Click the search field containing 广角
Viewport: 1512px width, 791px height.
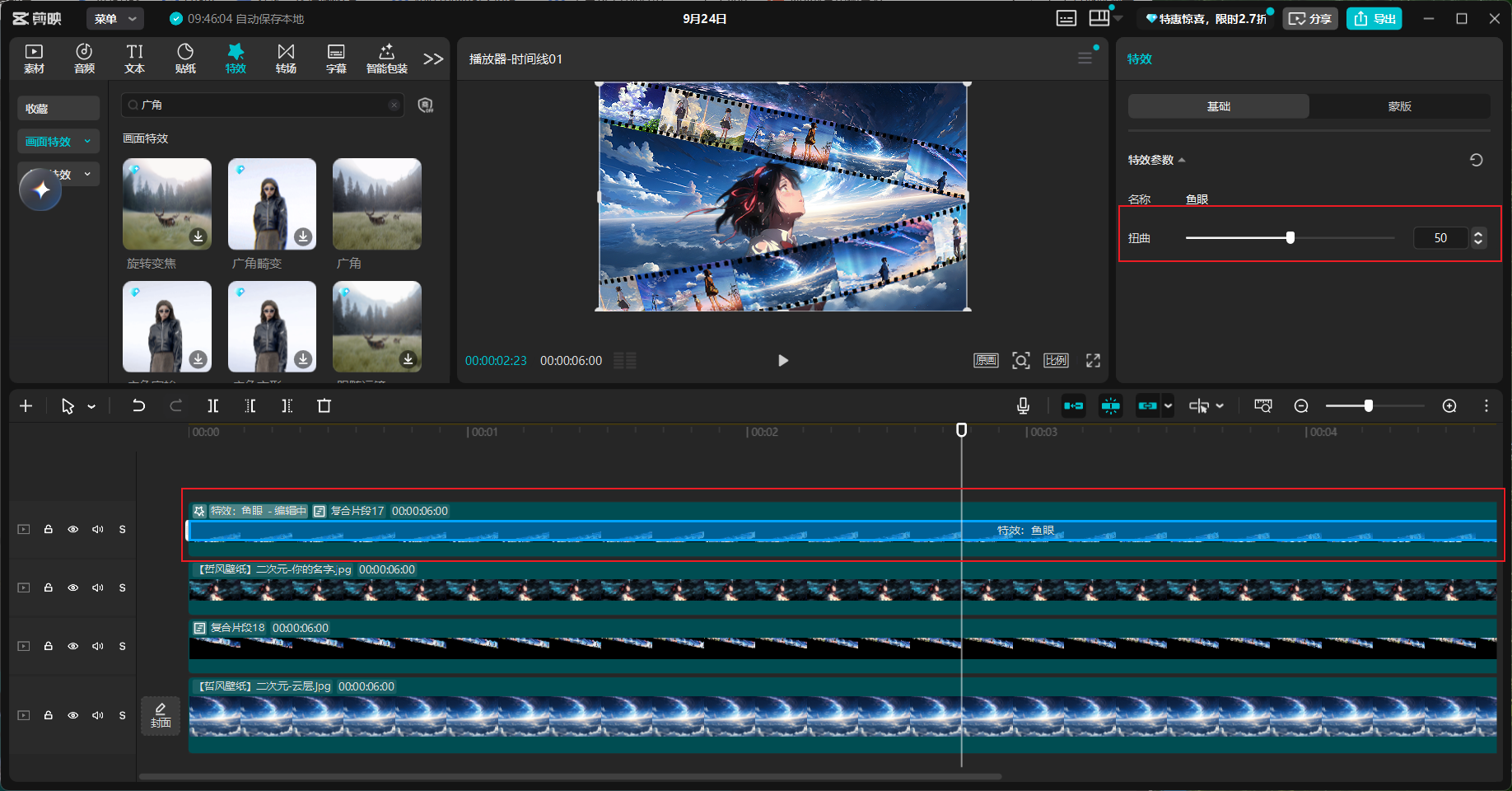pyautogui.click(x=263, y=105)
